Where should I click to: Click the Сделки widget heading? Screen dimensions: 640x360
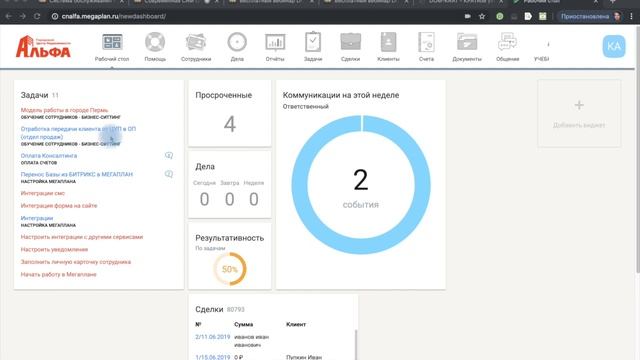click(x=209, y=309)
